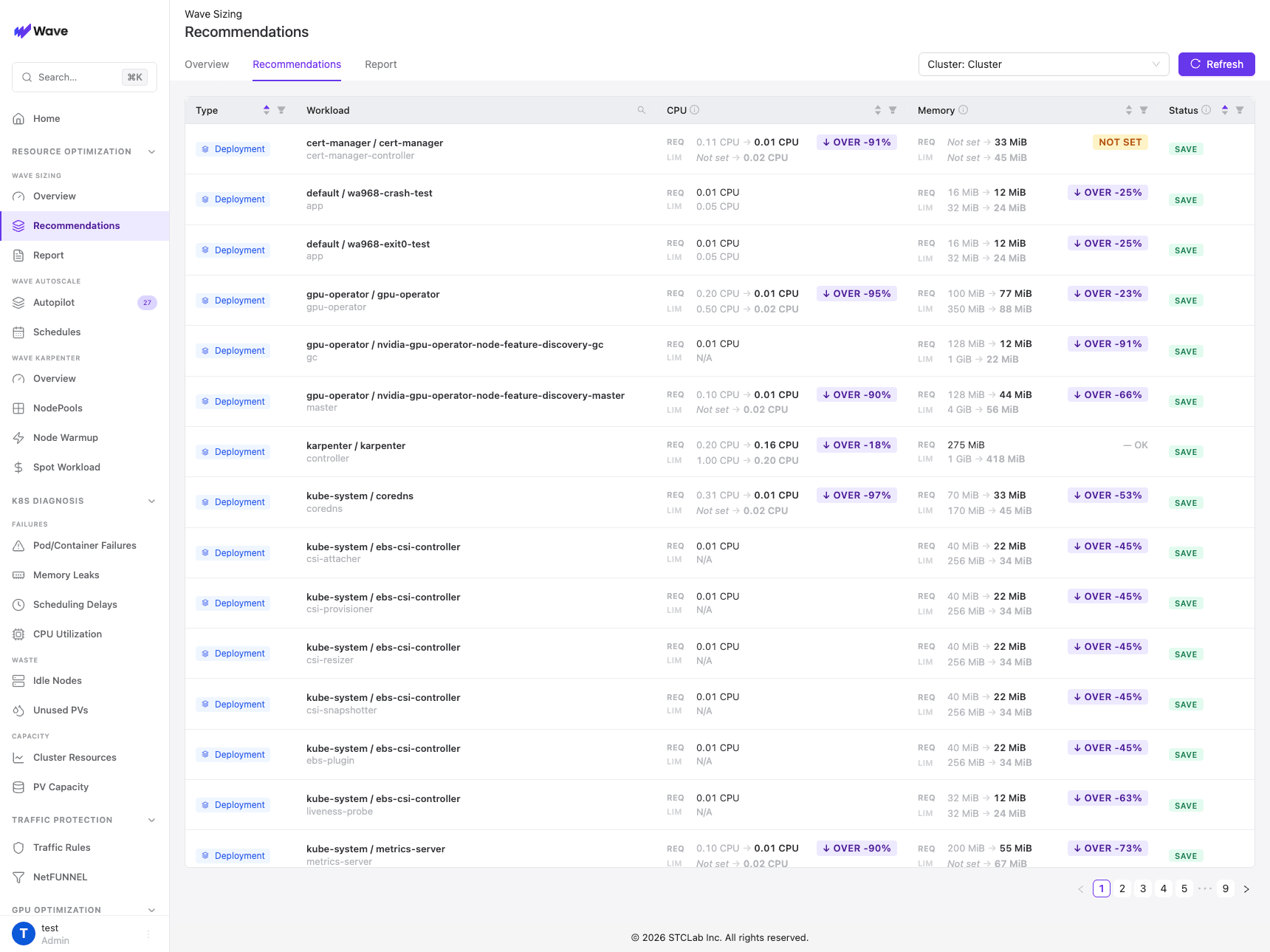Screen dimensions: 1270x952
Task: Click SAVE status for karpenter row
Action: click(1186, 452)
